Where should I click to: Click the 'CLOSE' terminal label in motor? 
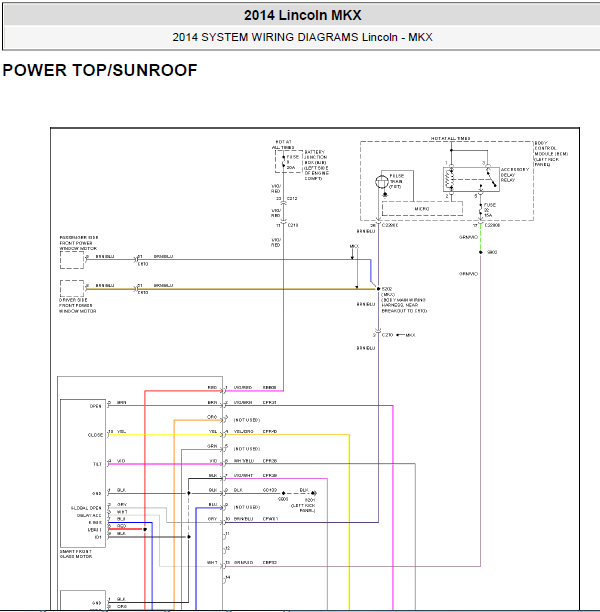[x=95, y=435]
